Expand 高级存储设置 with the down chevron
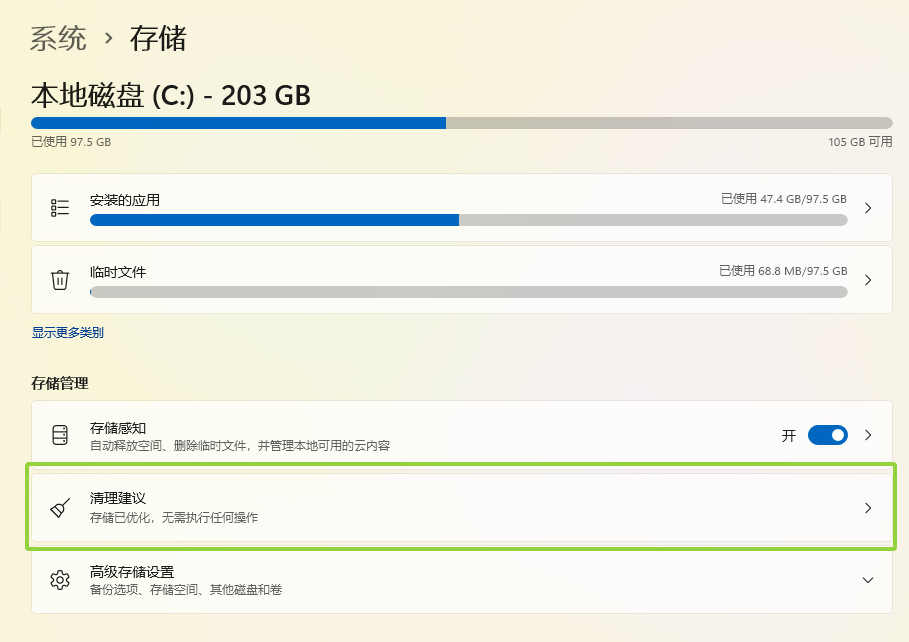 (x=868, y=580)
